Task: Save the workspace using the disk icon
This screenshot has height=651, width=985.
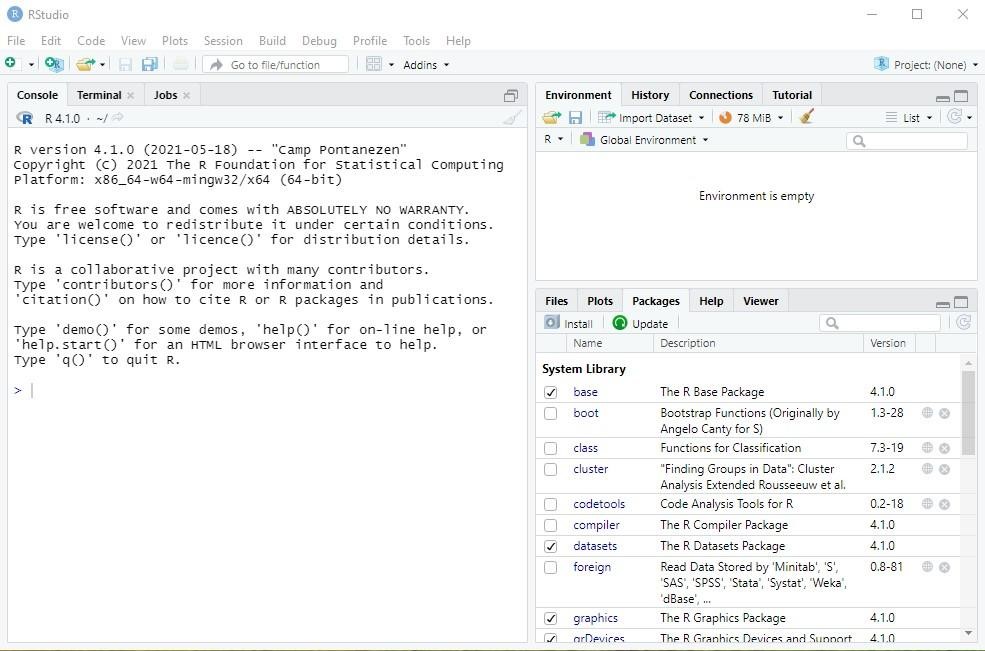Action: [x=575, y=117]
